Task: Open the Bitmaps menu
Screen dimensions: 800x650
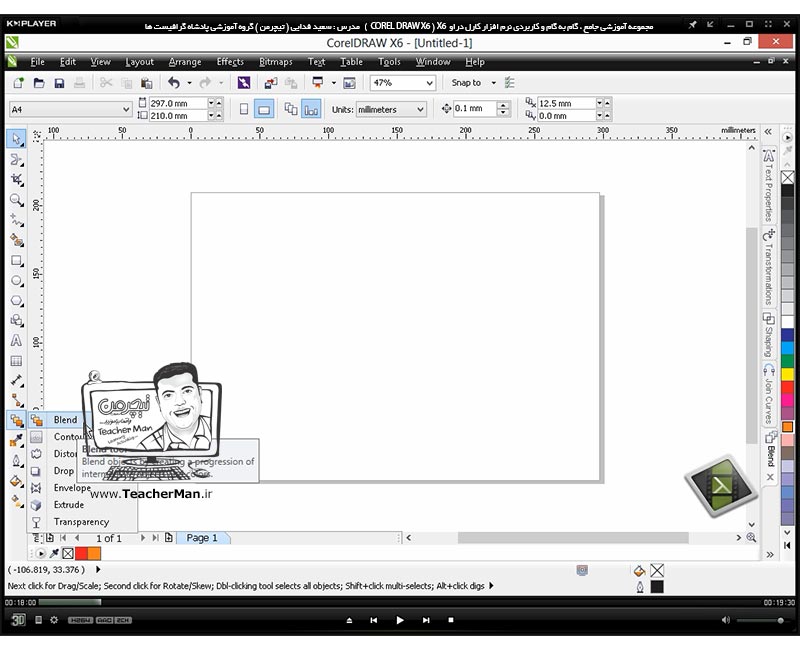Action: [276, 62]
